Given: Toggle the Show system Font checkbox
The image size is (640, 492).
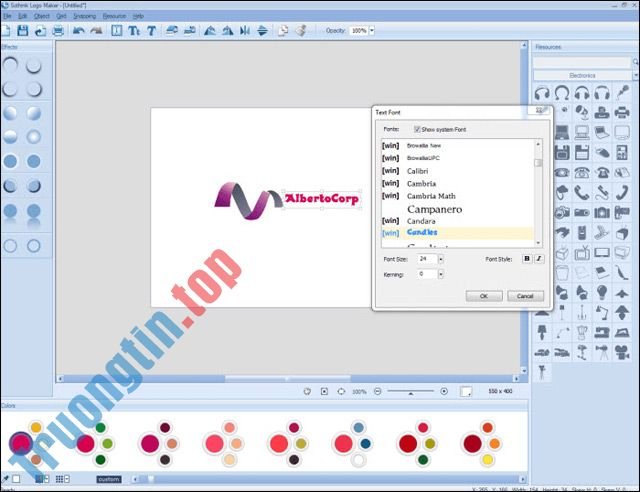Looking at the screenshot, I should [417, 129].
